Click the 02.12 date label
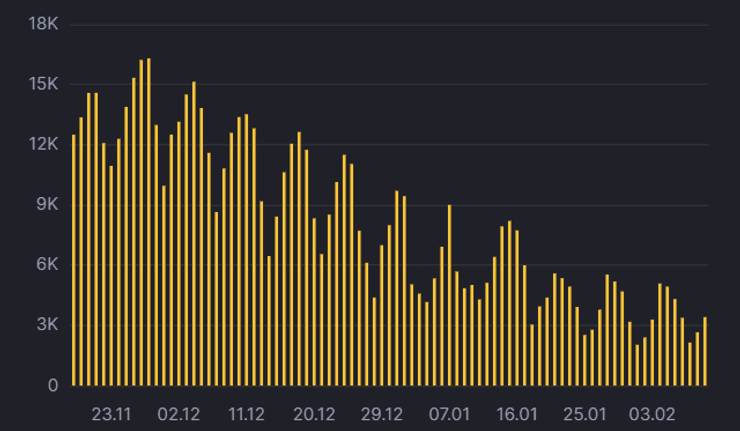 [x=179, y=414]
